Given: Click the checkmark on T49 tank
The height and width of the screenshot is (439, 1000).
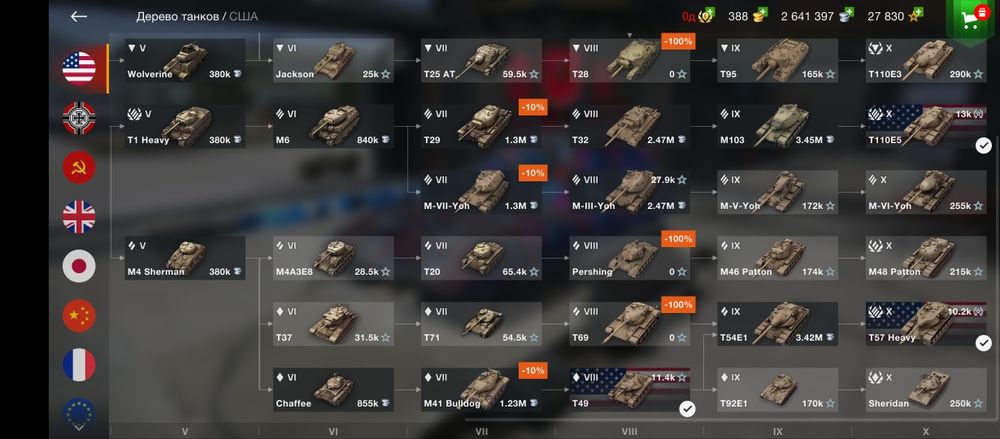Looking at the screenshot, I should 687,409.
